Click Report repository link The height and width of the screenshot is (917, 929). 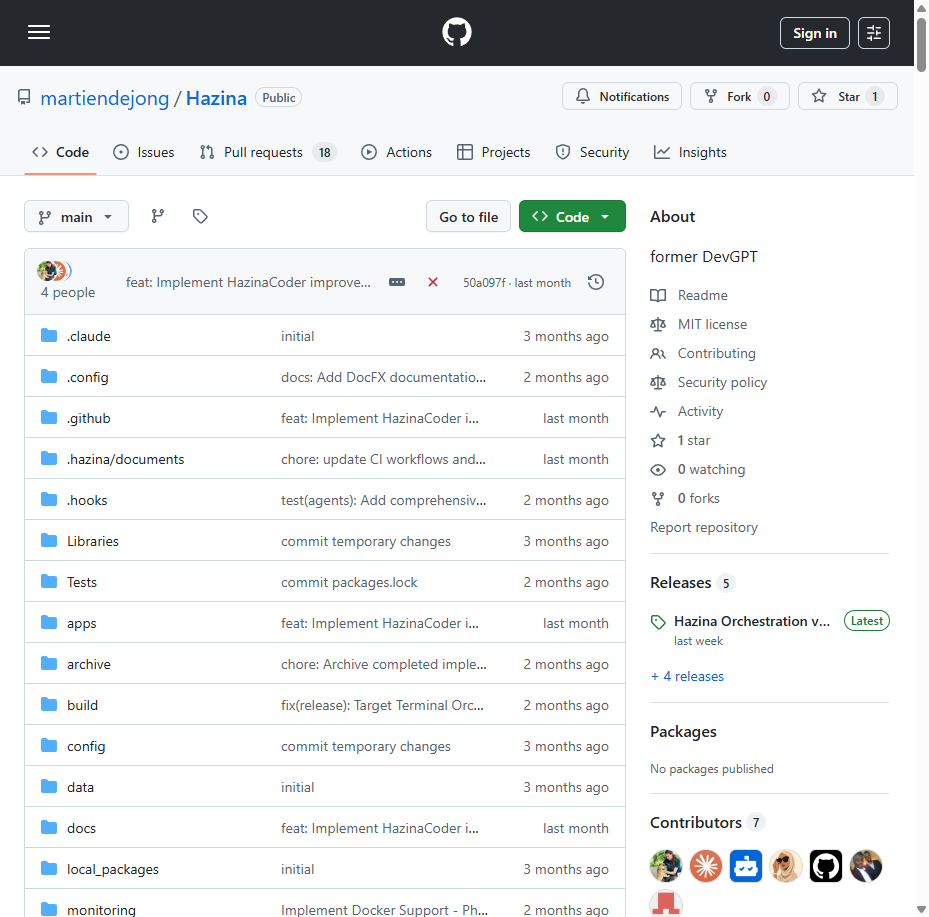(704, 527)
